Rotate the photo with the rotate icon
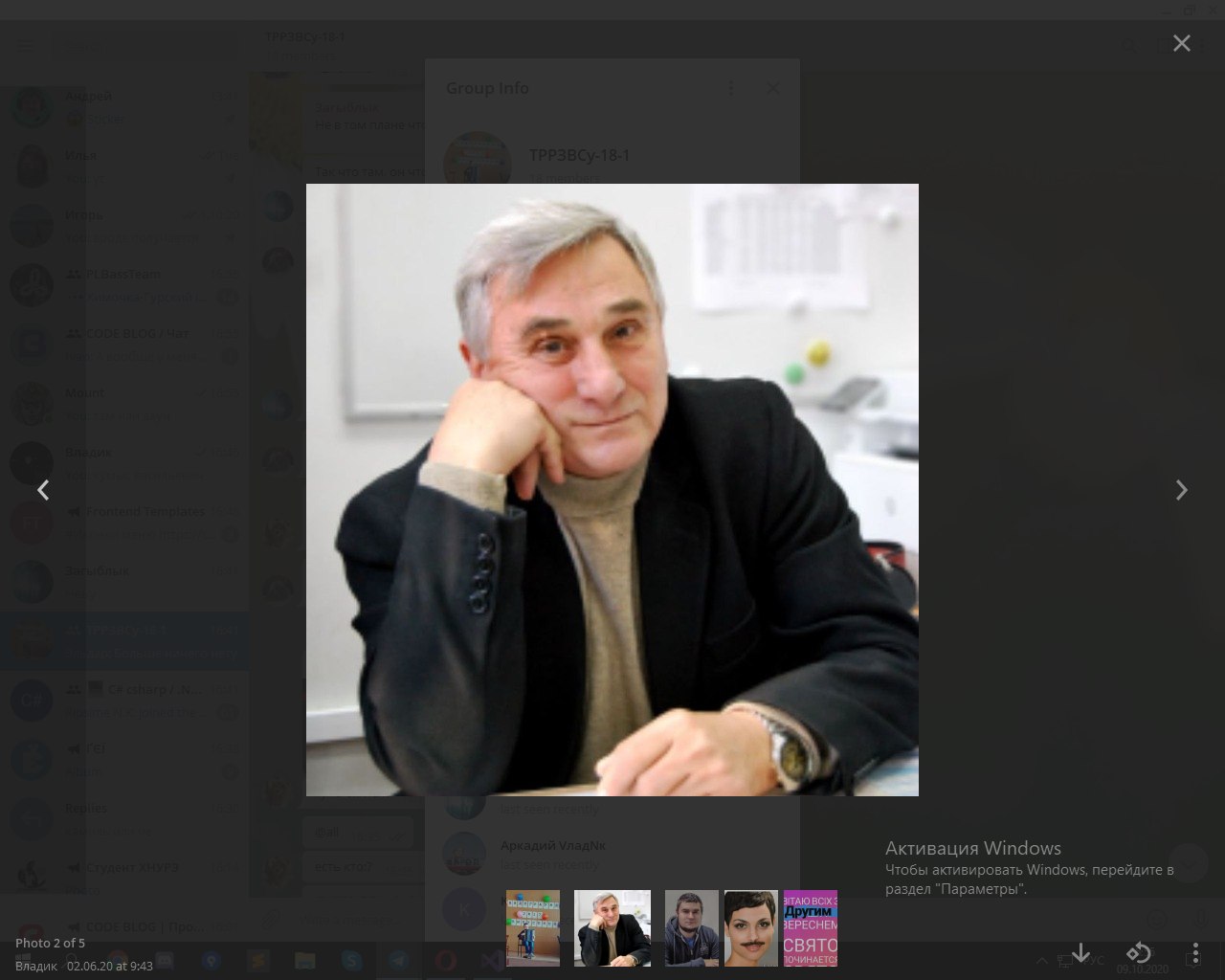Image resolution: width=1225 pixels, height=980 pixels. 1138,952
